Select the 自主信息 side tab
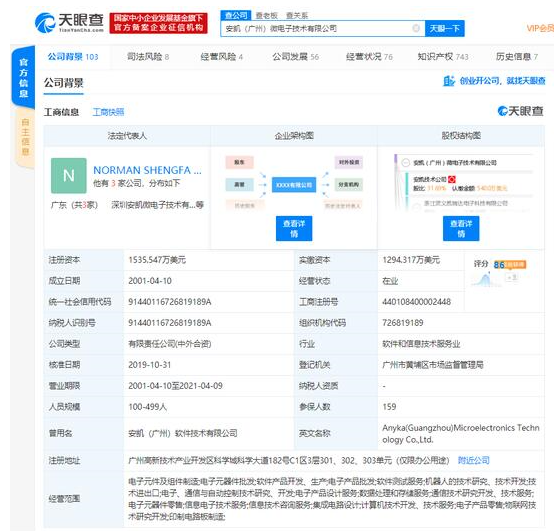This screenshot has width=558, height=531. (25, 137)
